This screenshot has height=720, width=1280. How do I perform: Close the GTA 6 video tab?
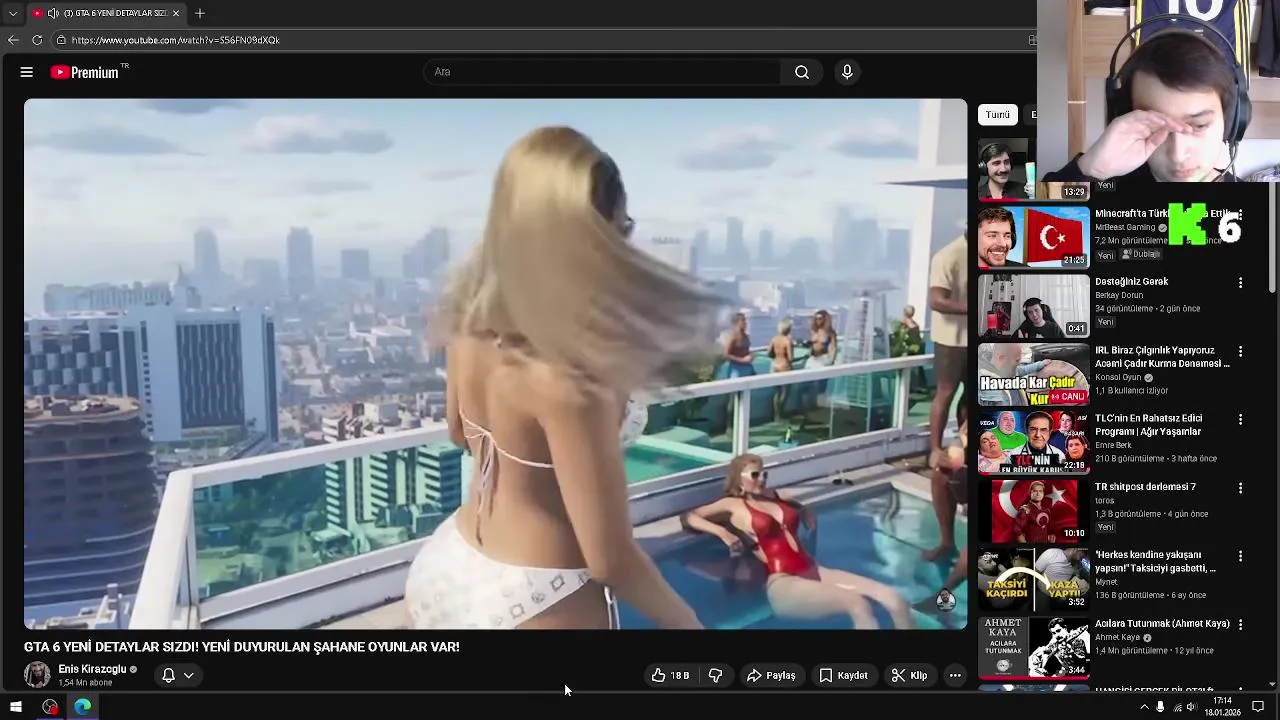(176, 13)
